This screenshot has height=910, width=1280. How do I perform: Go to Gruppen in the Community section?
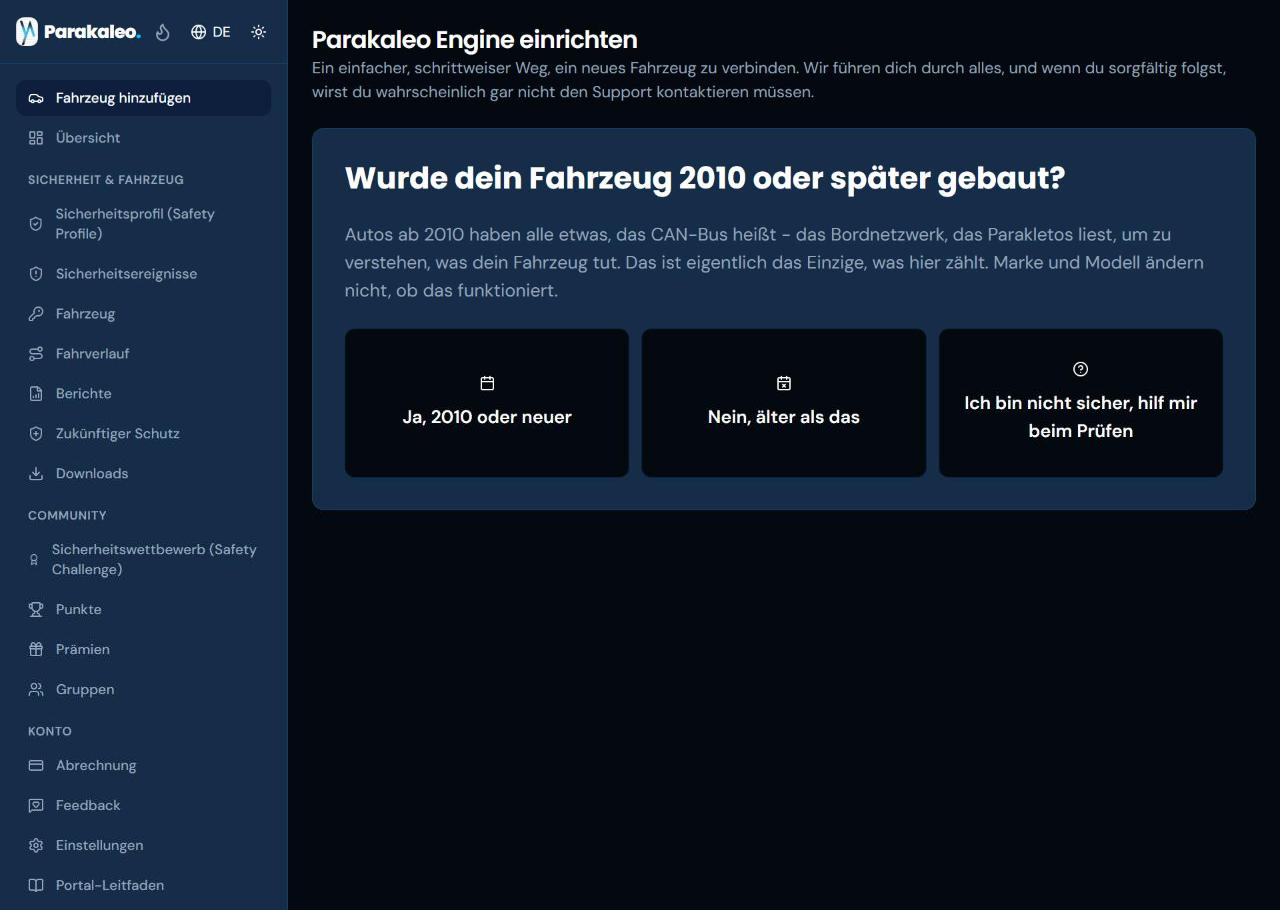tap(143, 690)
